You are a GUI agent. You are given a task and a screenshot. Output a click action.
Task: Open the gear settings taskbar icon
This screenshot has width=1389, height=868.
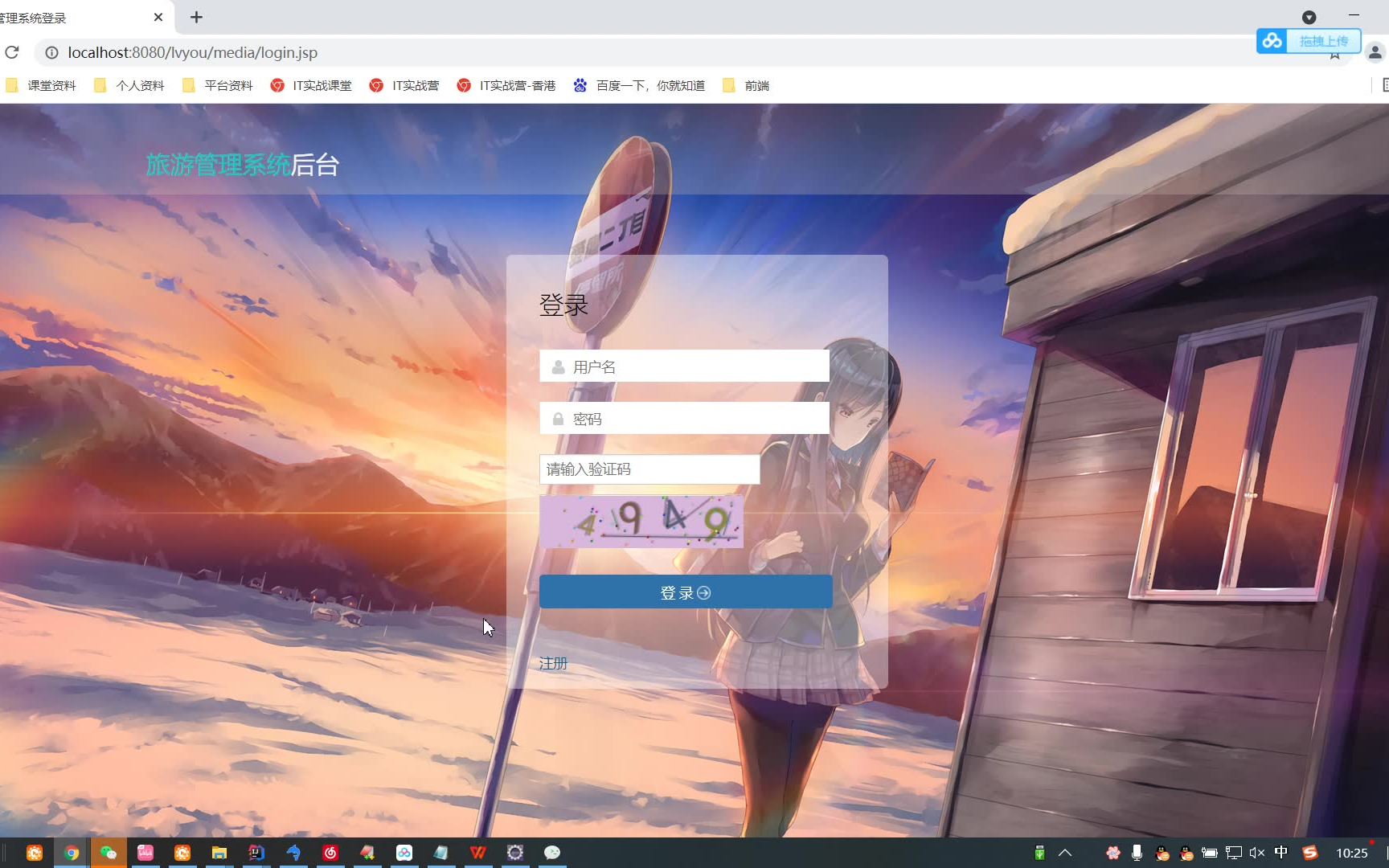coord(515,853)
